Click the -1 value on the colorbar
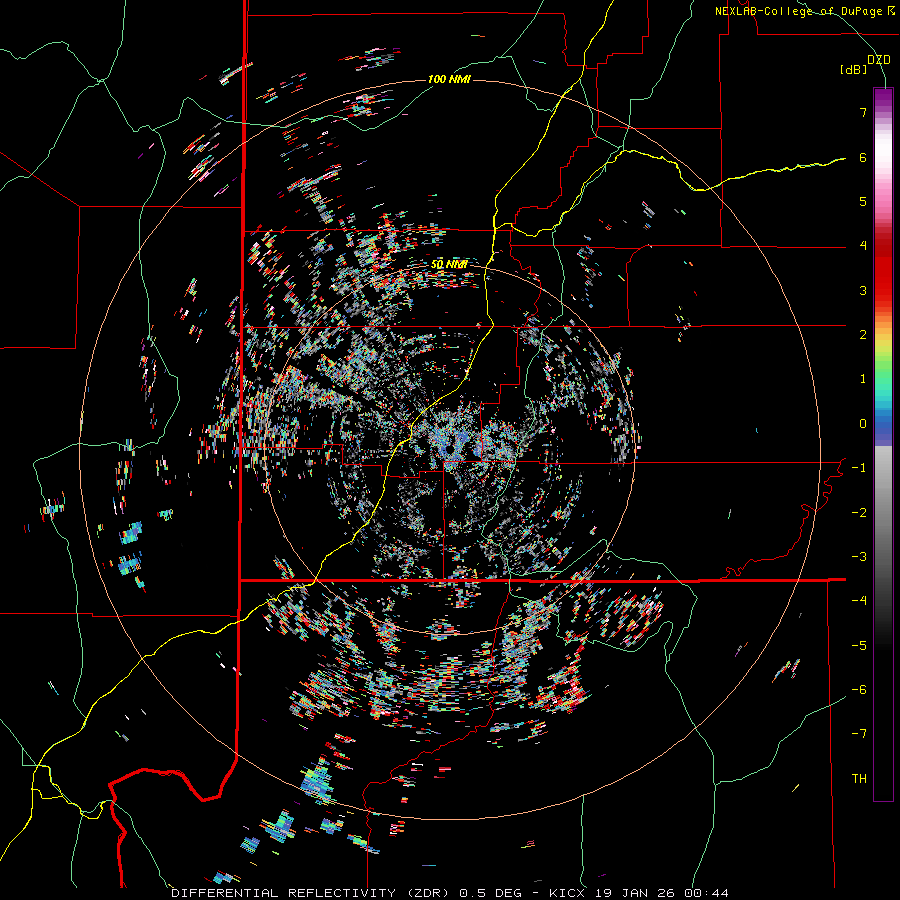Image resolution: width=900 pixels, height=900 pixels. click(x=859, y=468)
